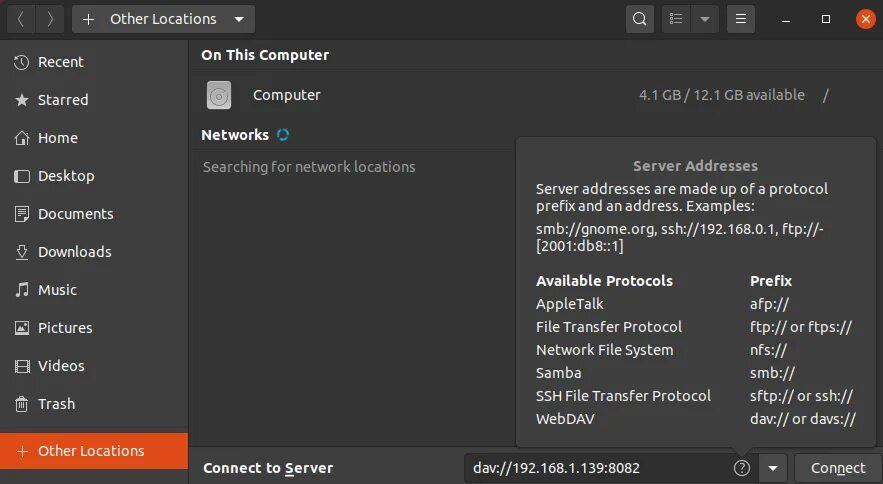Open the Starred sidebar item
This screenshot has height=484, width=883.
pyautogui.click(x=63, y=100)
